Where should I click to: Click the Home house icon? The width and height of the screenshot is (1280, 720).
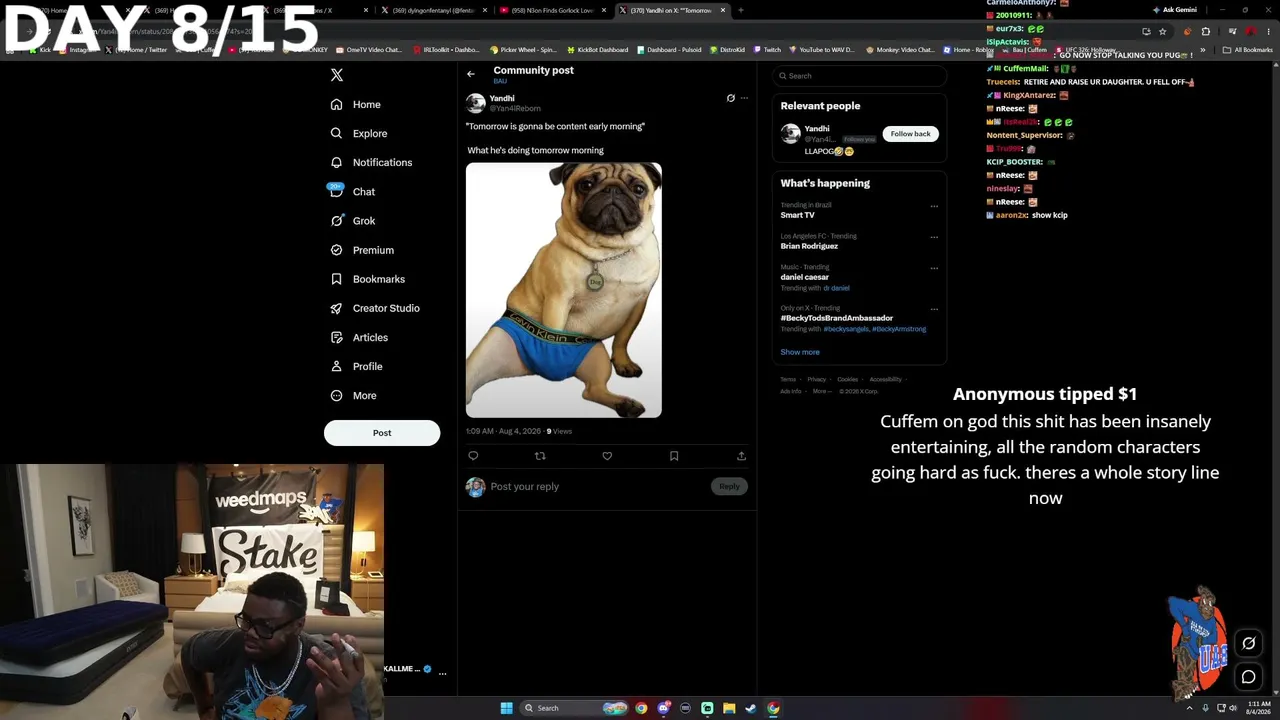tap(336, 104)
